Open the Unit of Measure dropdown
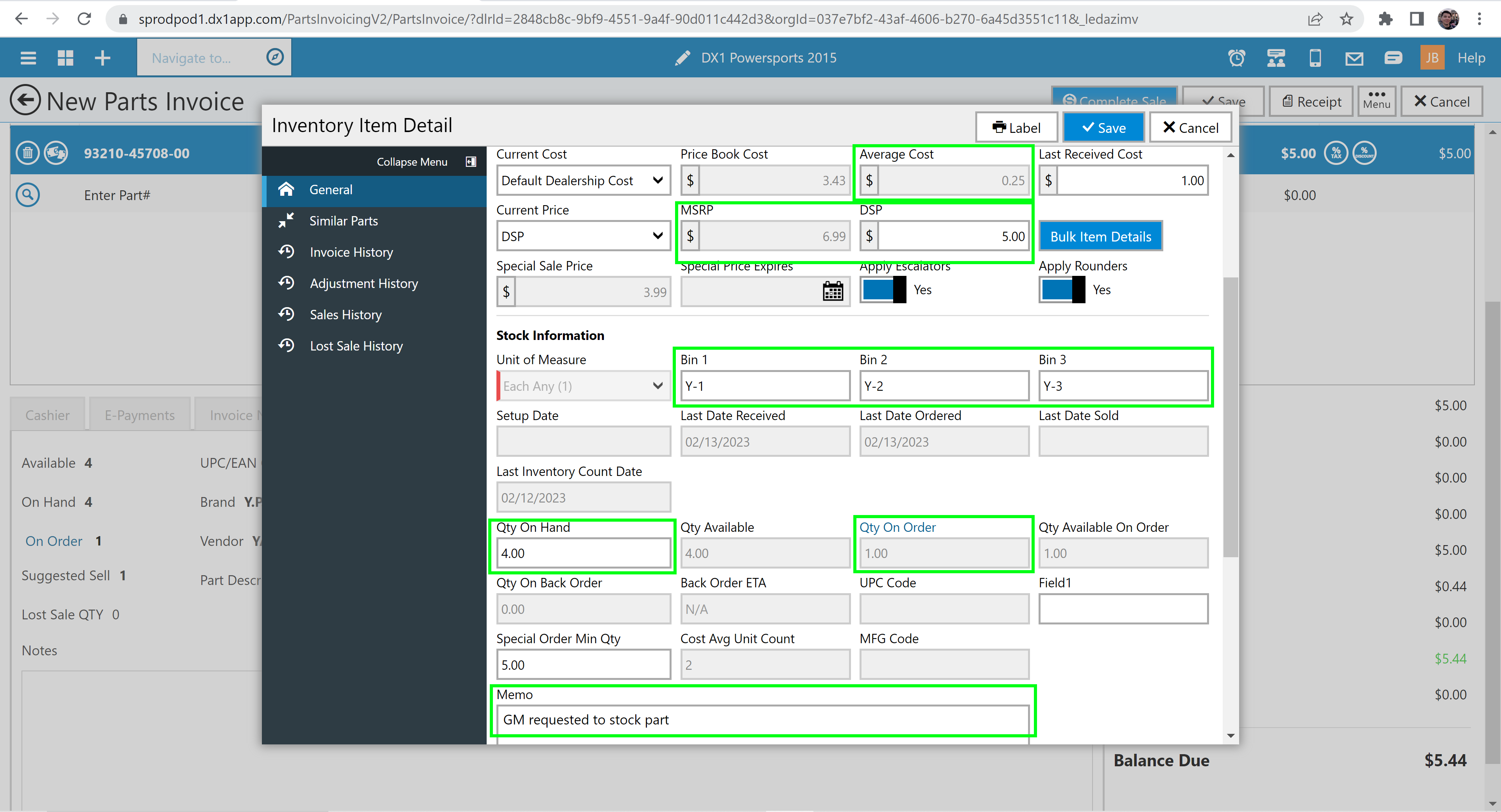Screen dimensions: 1501x812 (x=583, y=386)
